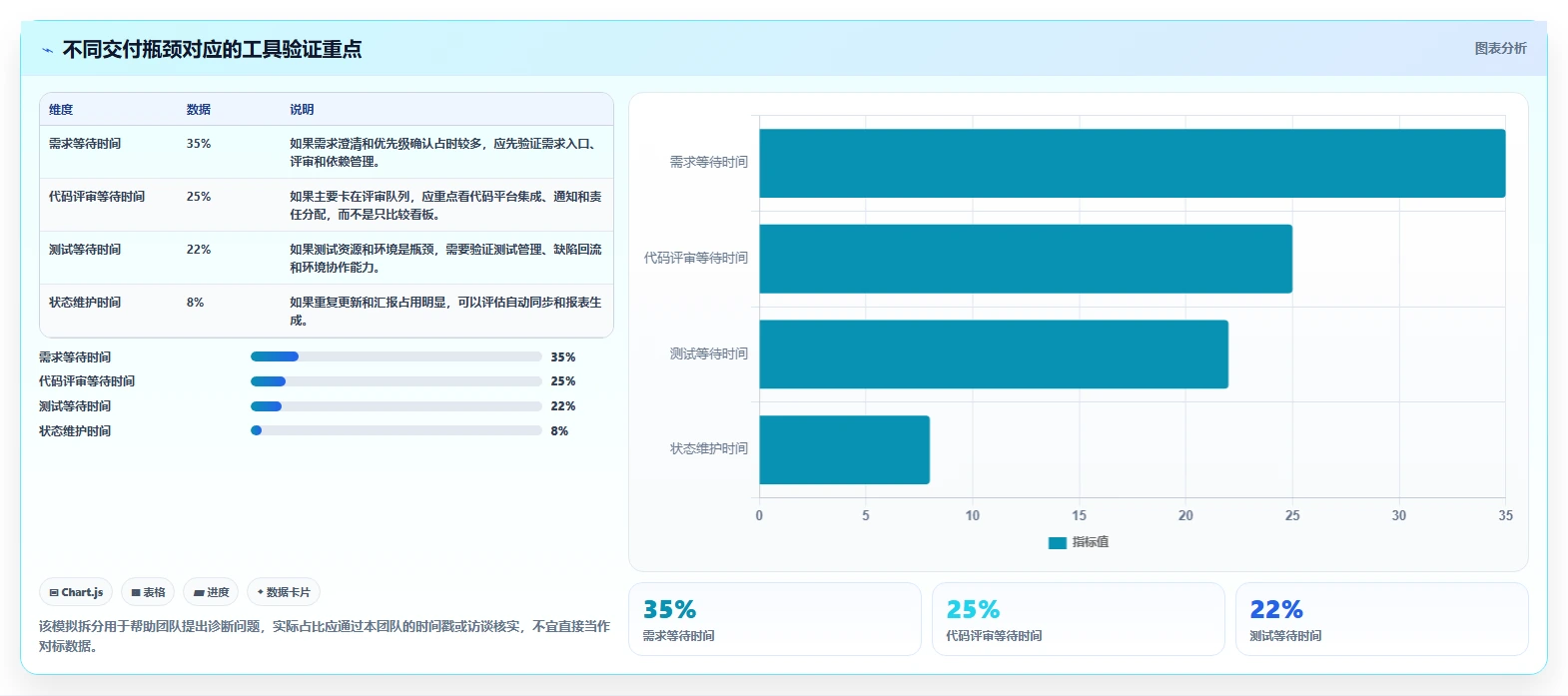Select the Chart.js tag chip
Screen dimensions: 1568x696
[76, 592]
